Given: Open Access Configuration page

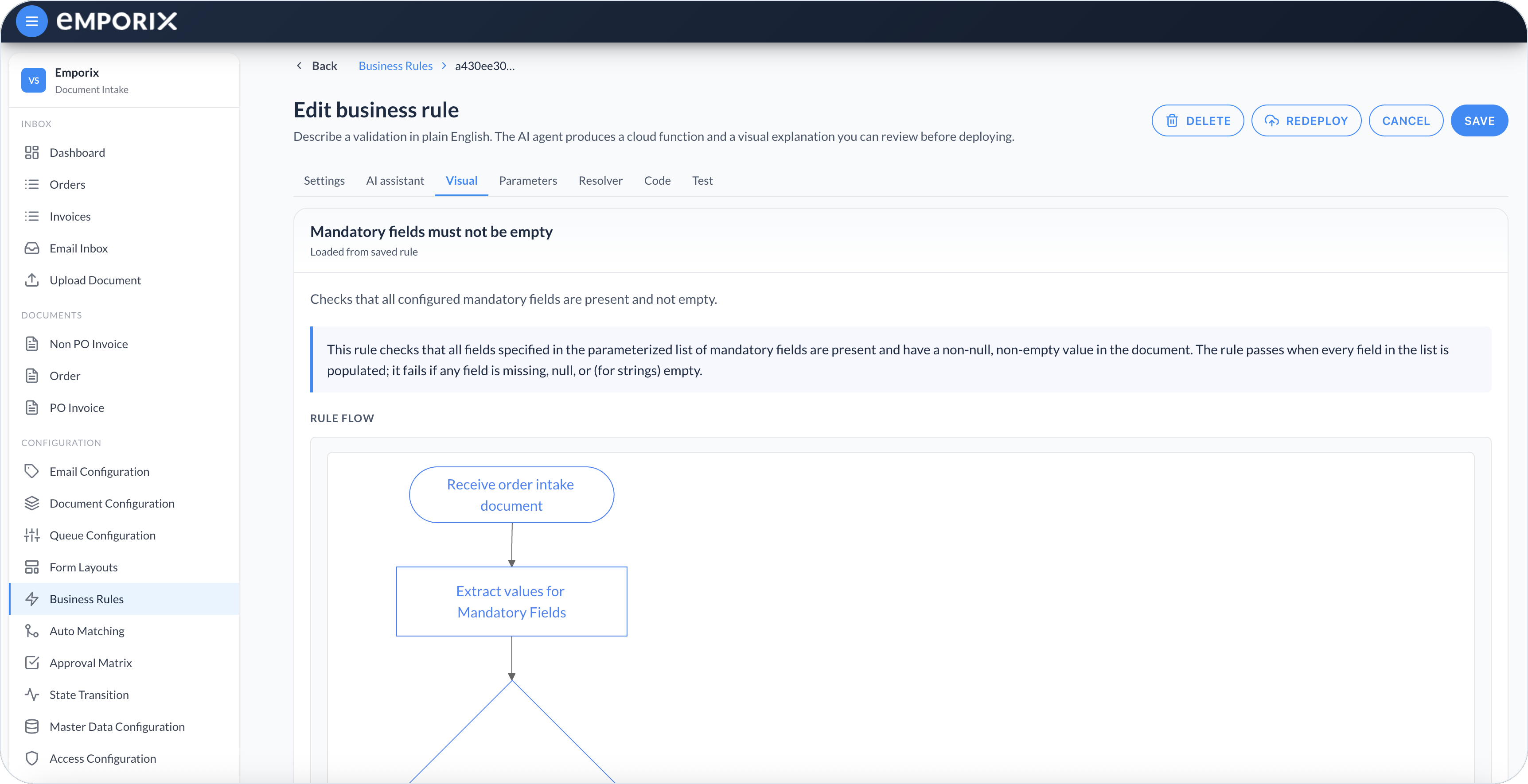Looking at the screenshot, I should pos(125,758).
